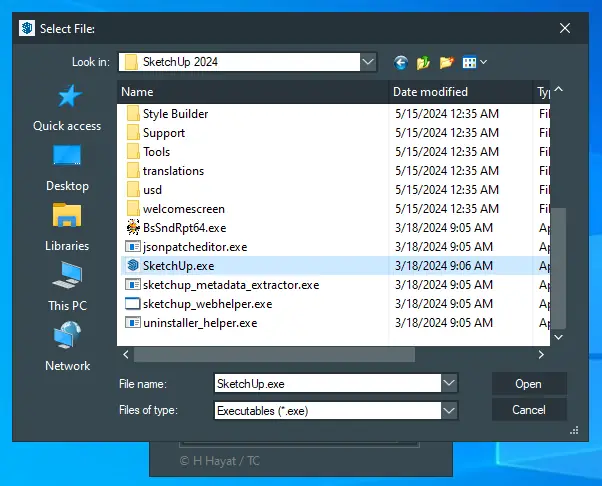Close the Select File dialog
This screenshot has width=602, height=486.
[x=564, y=28]
